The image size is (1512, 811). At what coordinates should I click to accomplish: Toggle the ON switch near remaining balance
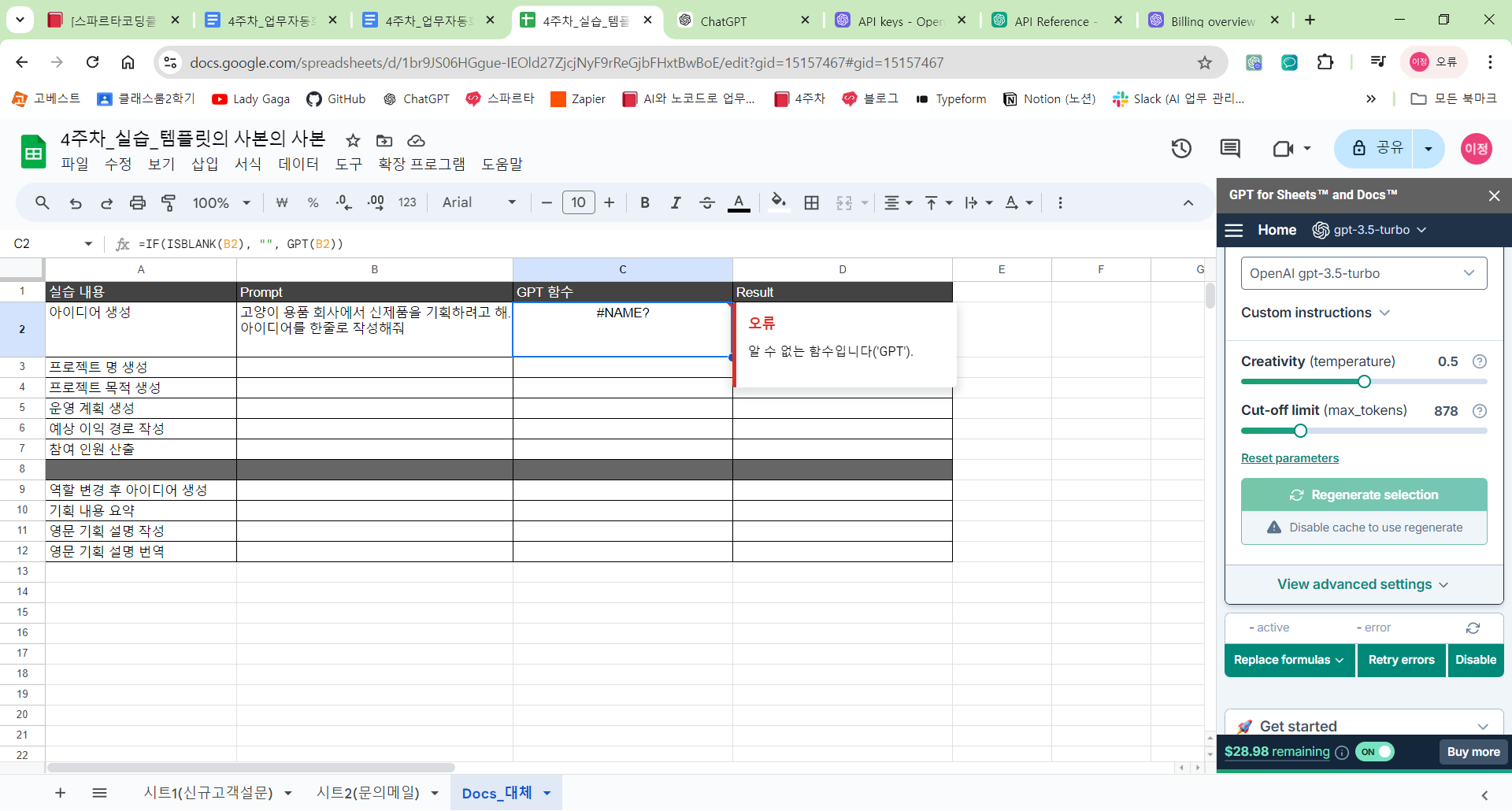(x=1375, y=752)
